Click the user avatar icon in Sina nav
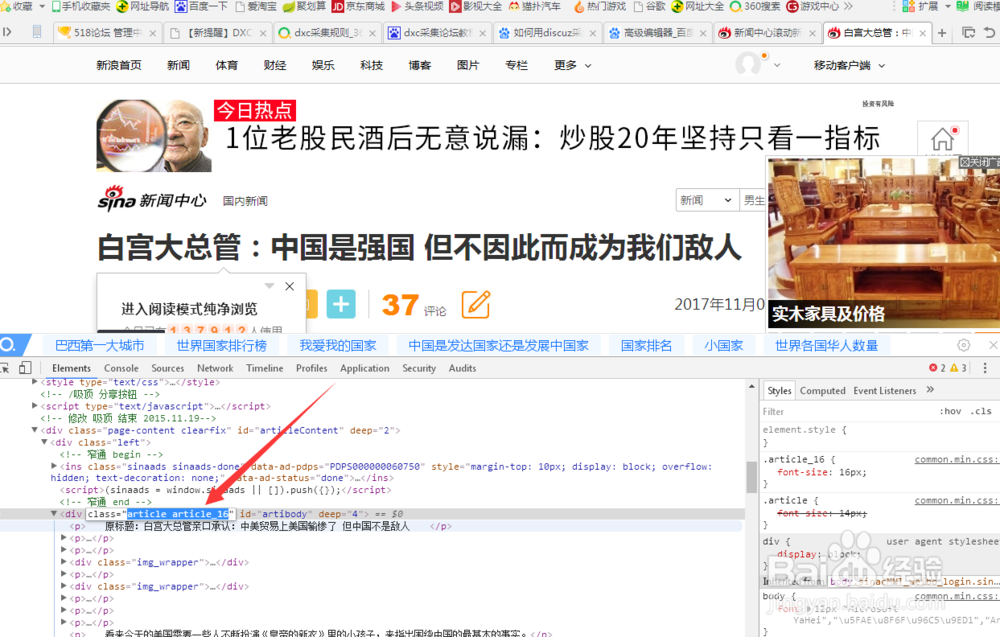This screenshot has height=637, width=1000. (749, 64)
